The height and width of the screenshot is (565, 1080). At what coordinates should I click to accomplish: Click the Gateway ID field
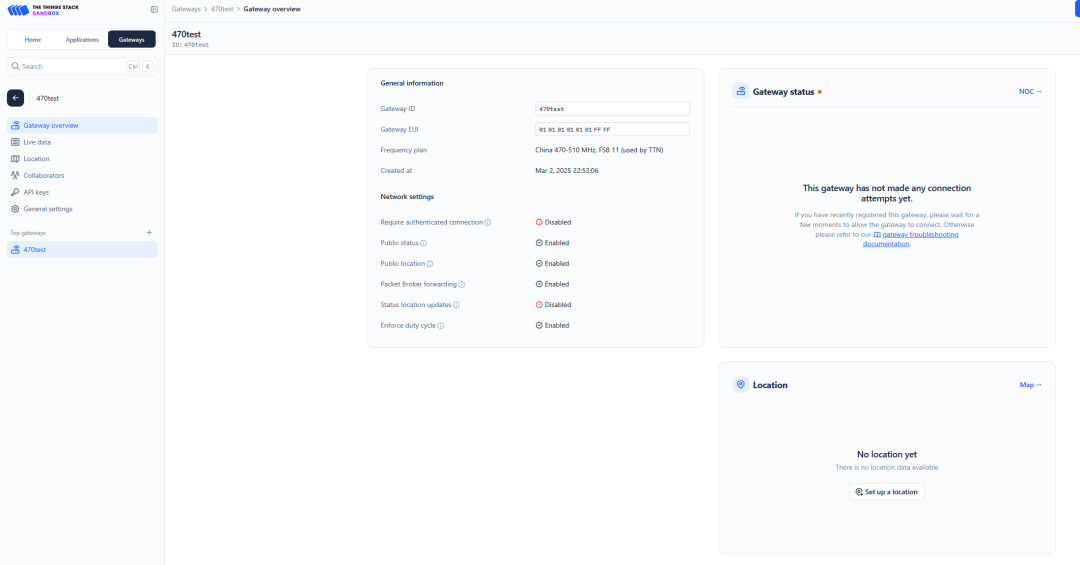(x=612, y=109)
